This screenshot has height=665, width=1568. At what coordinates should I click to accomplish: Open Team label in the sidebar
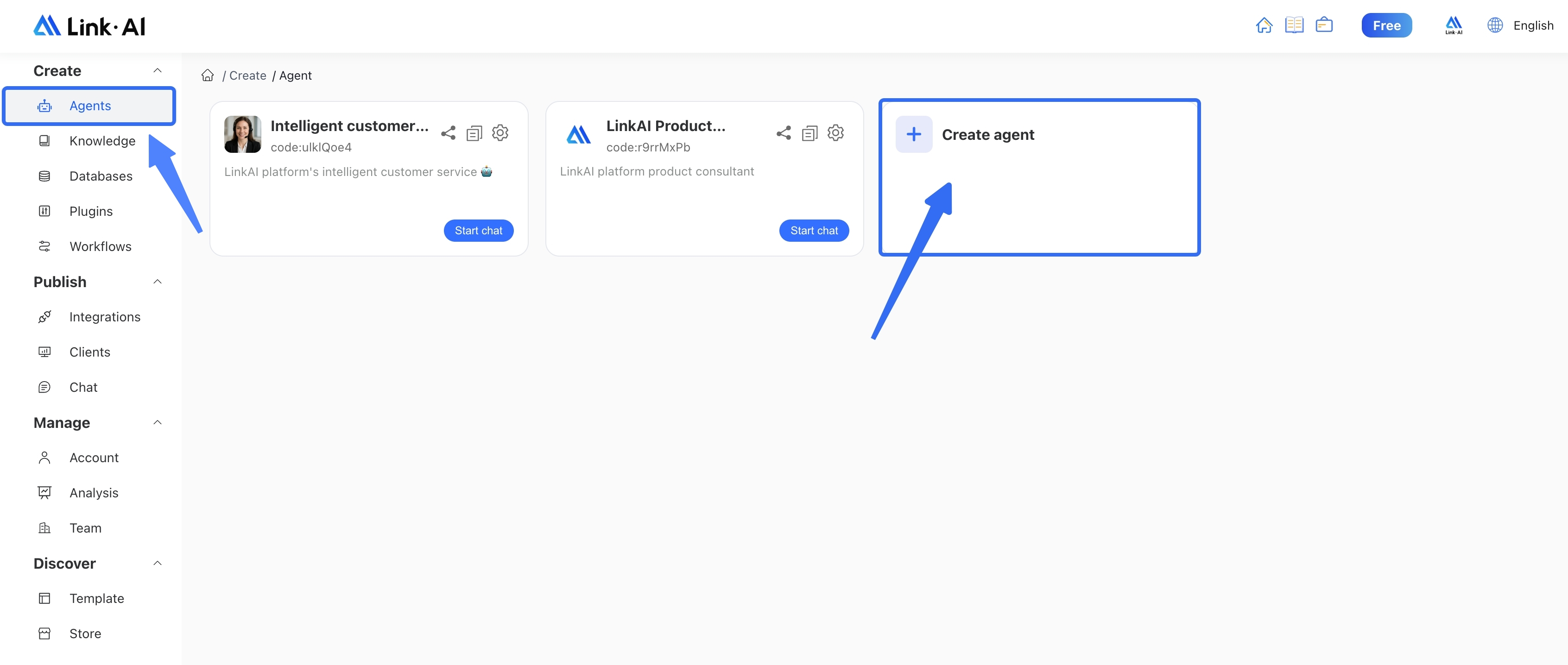click(85, 528)
